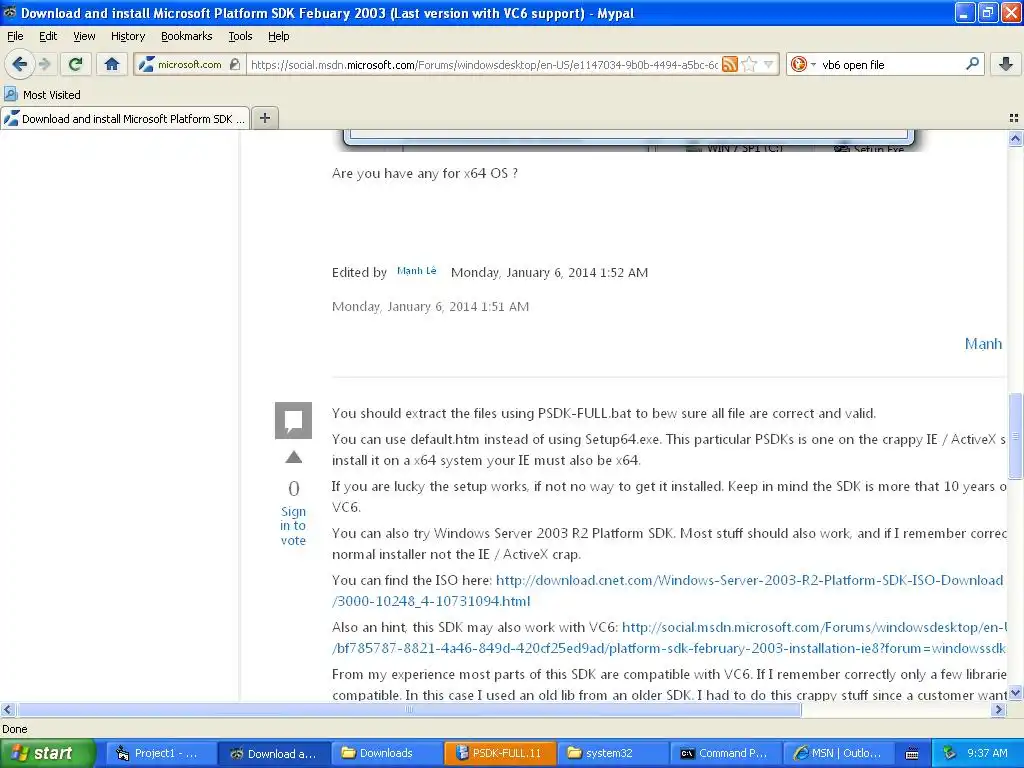The image size is (1024, 768).
Task: Go forward one page
Action: click(x=44, y=64)
